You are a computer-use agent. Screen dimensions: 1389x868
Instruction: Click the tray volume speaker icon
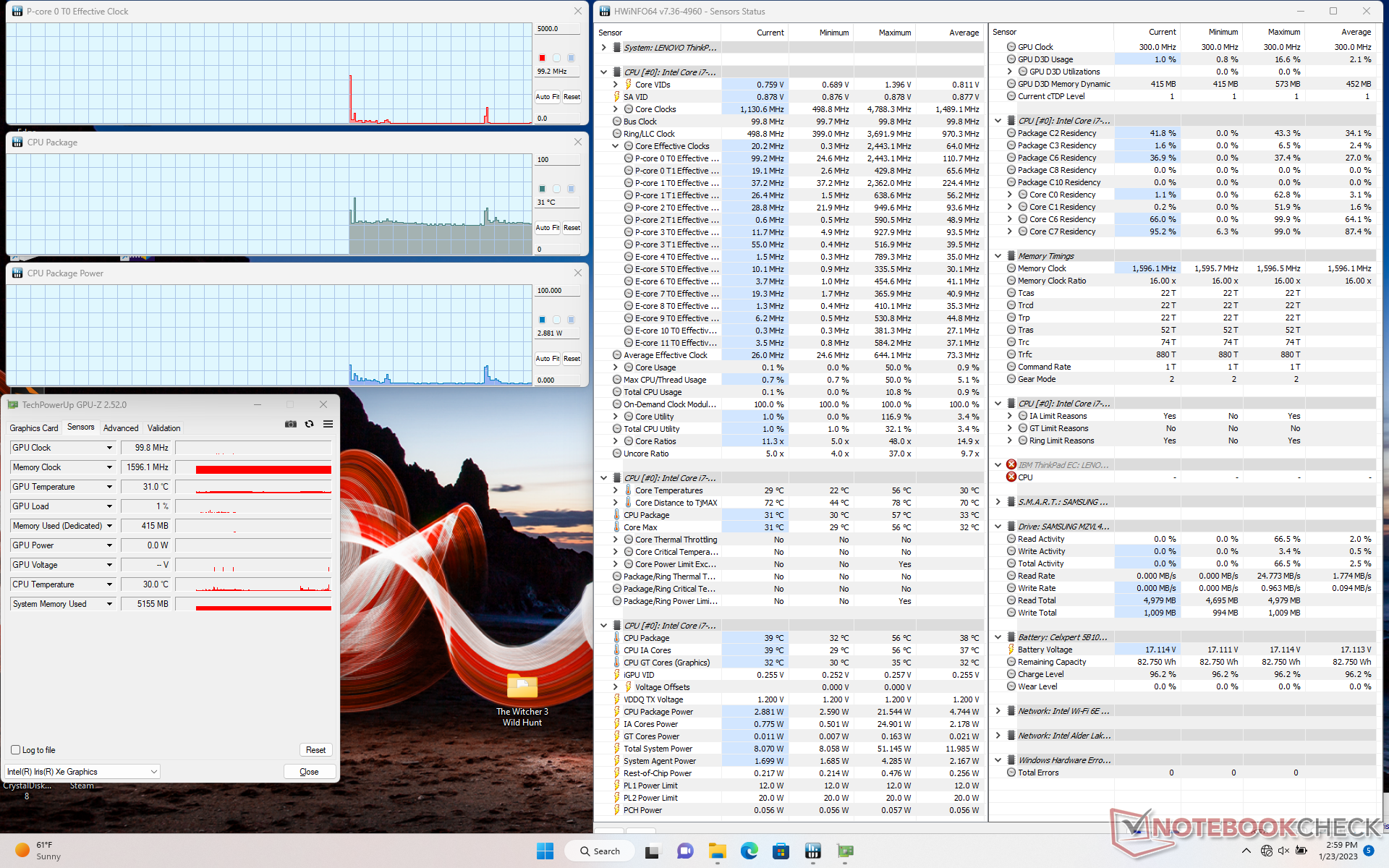coord(1284,851)
